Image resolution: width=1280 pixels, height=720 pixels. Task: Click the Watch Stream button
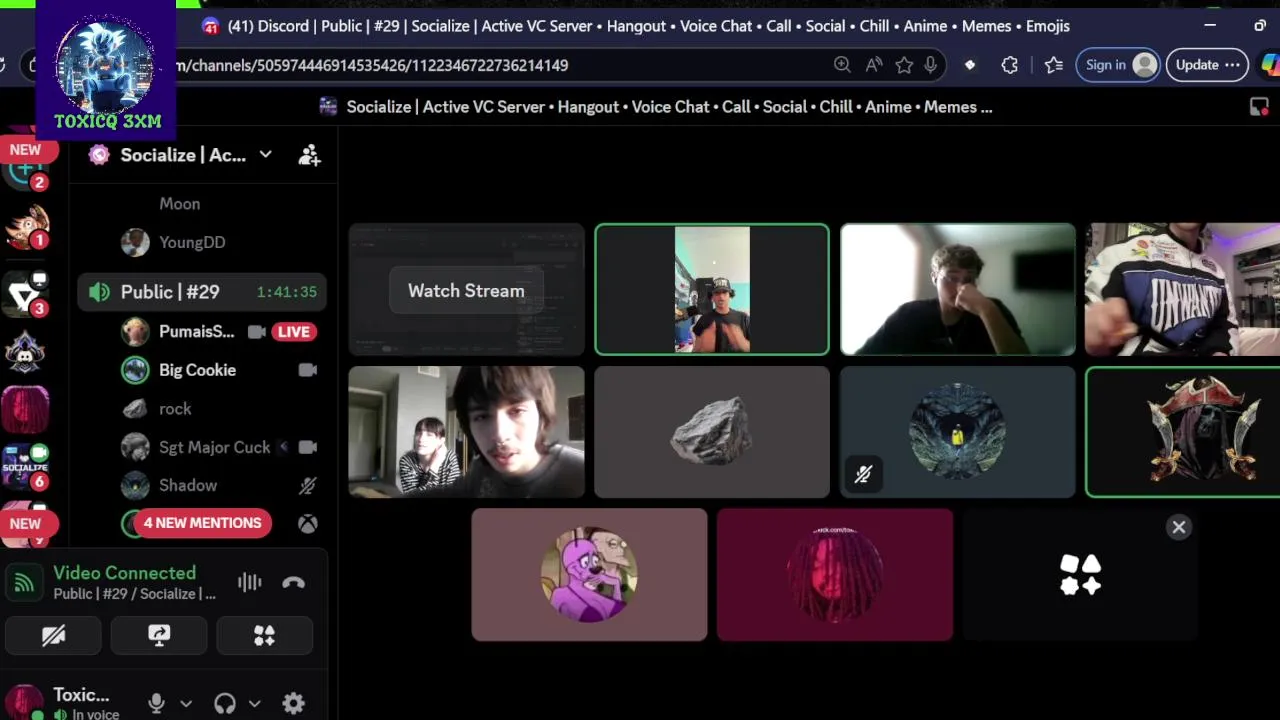pyautogui.click(x=466, y=291)
